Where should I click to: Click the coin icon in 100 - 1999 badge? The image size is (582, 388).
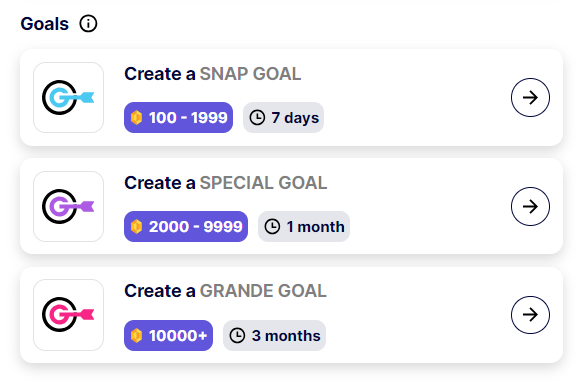(x=137, y=118)
